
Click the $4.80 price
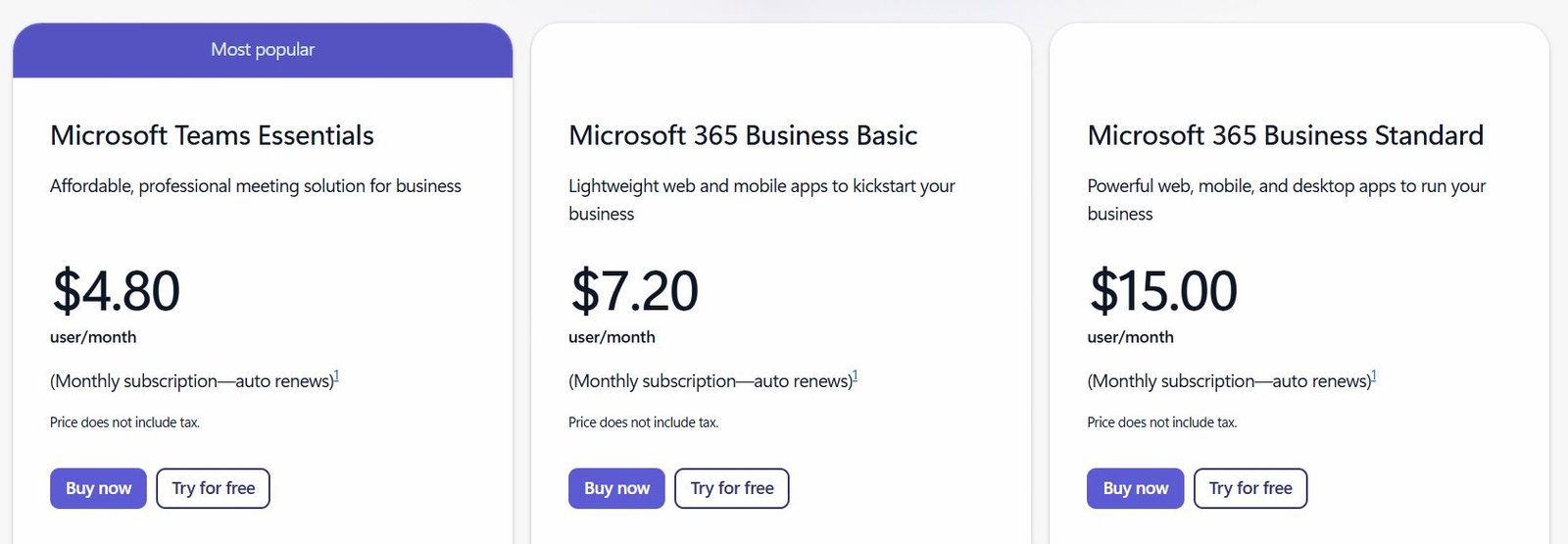[x=116, y=291]
